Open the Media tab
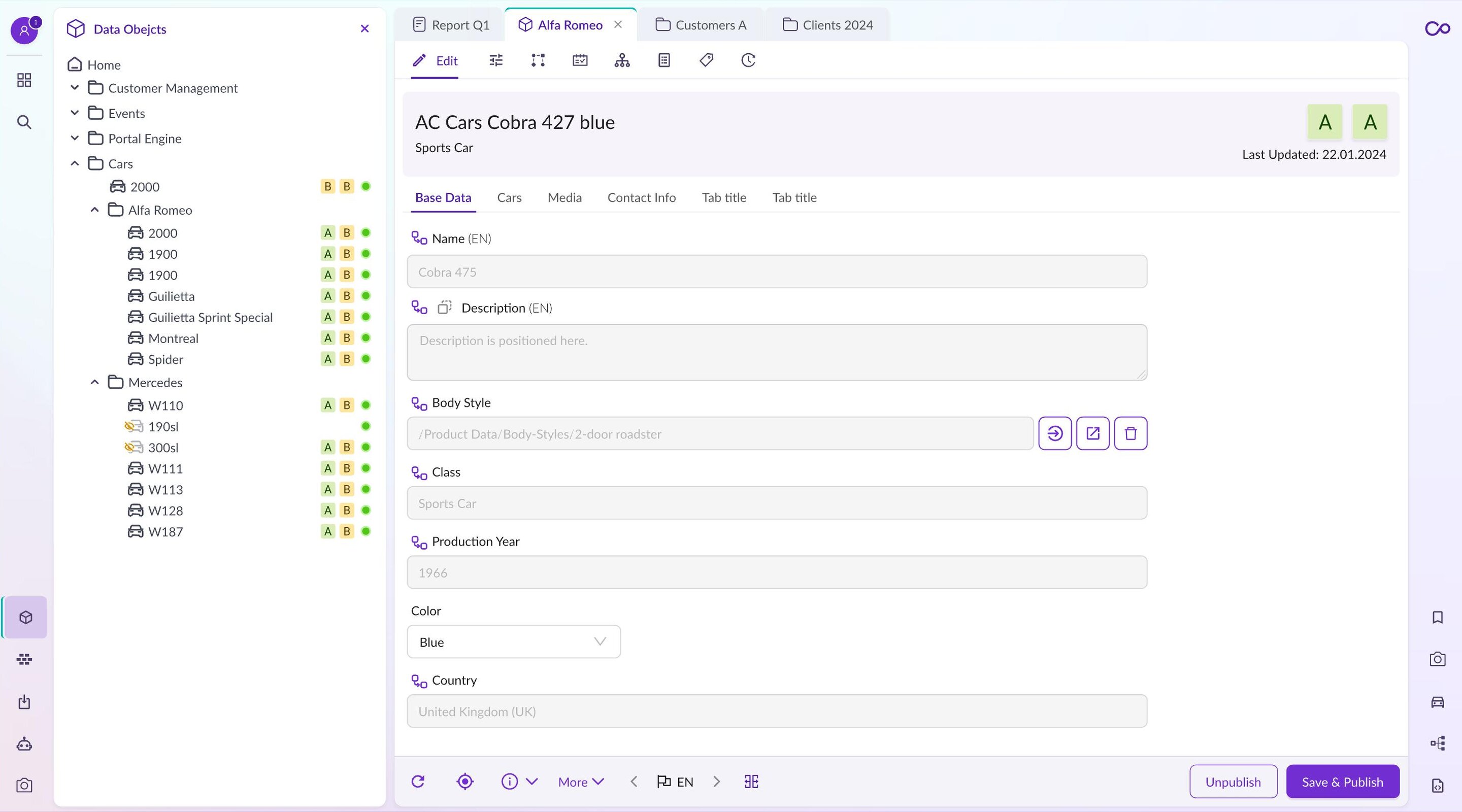 (x=564, y=197)
